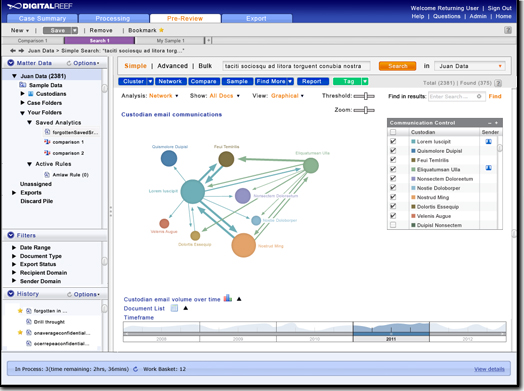Open the View details link
This screenshot has width=524, height=391.
coord(489,369)
